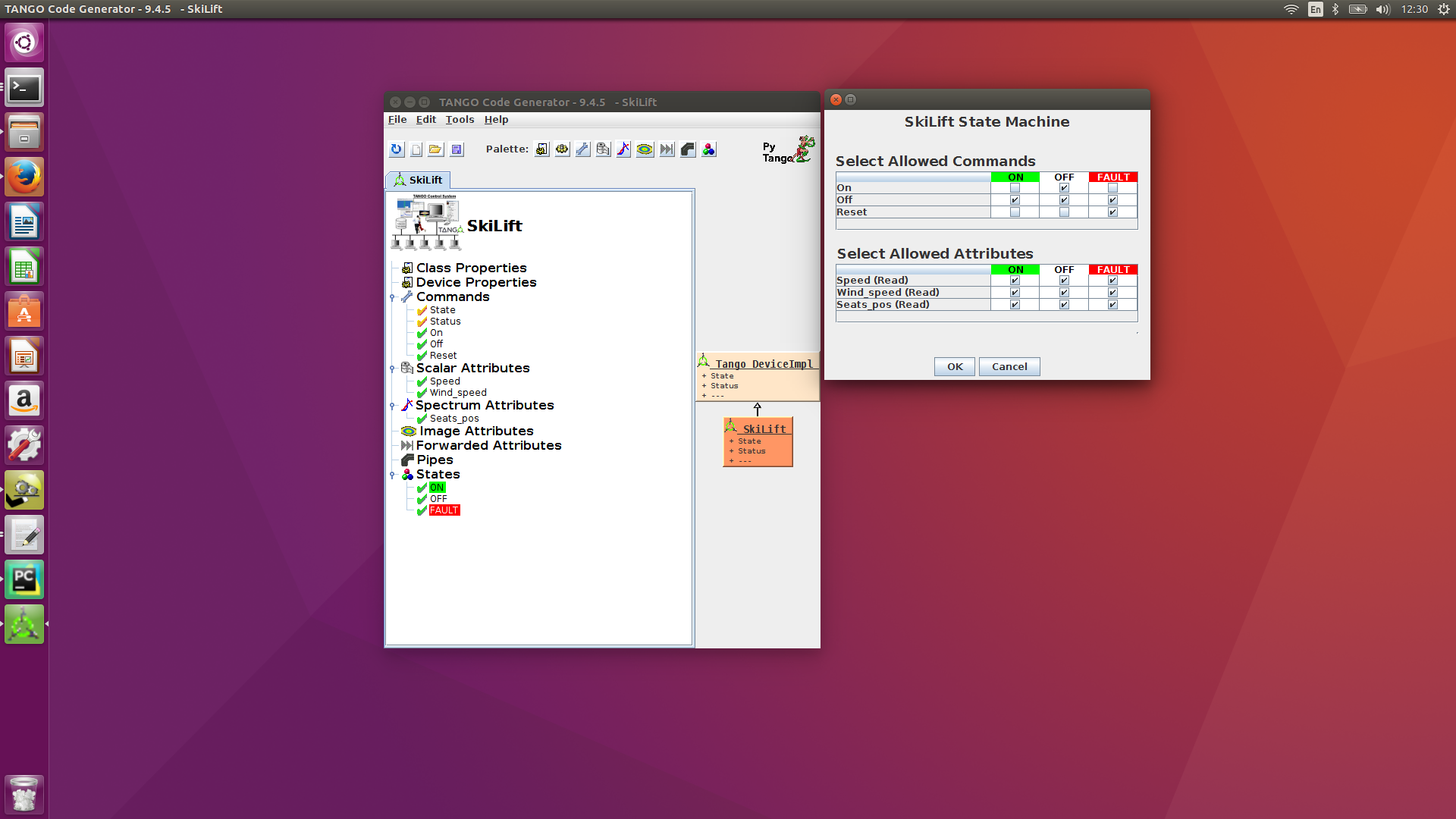Click the OFF header in commands table
1456x819 pixels.
[1064, 177]
